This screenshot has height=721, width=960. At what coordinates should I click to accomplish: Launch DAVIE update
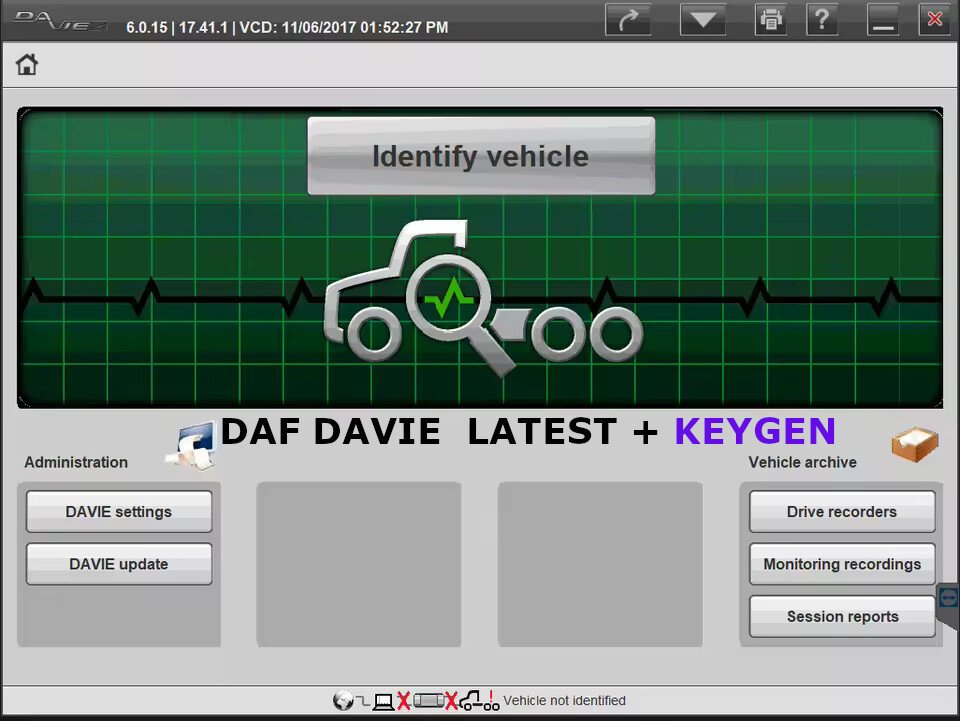click(x=118, y=564)
